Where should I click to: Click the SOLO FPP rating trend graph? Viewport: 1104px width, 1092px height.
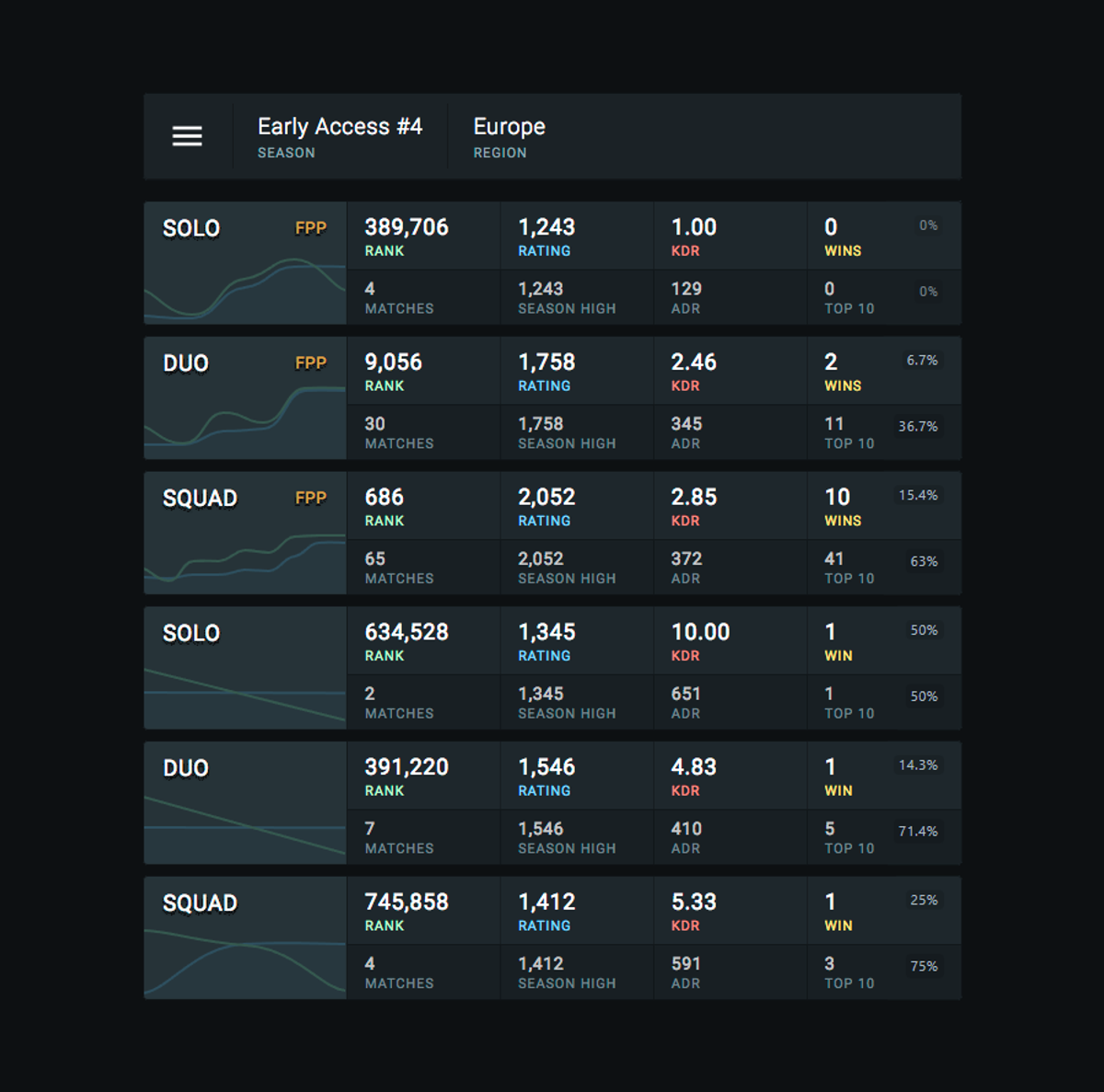(x=244, y=285)
